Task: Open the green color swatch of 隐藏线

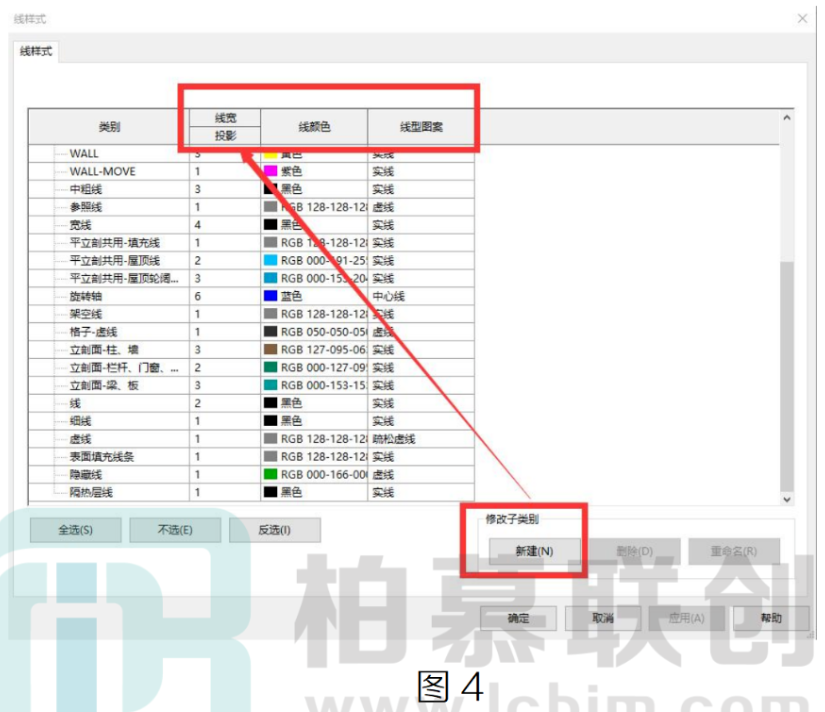Action: 270,474
